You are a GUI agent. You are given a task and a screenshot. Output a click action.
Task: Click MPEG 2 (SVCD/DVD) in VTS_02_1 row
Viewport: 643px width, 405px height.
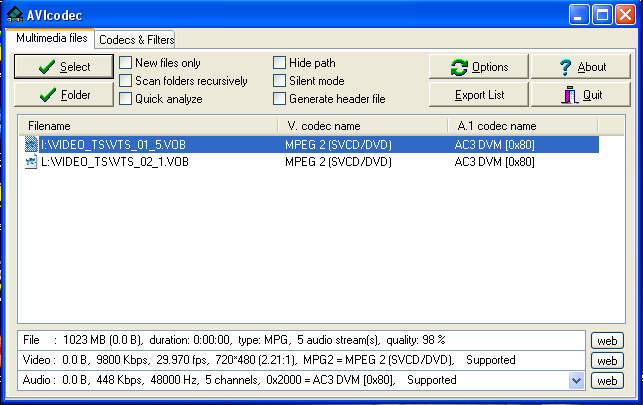point(338,162)
